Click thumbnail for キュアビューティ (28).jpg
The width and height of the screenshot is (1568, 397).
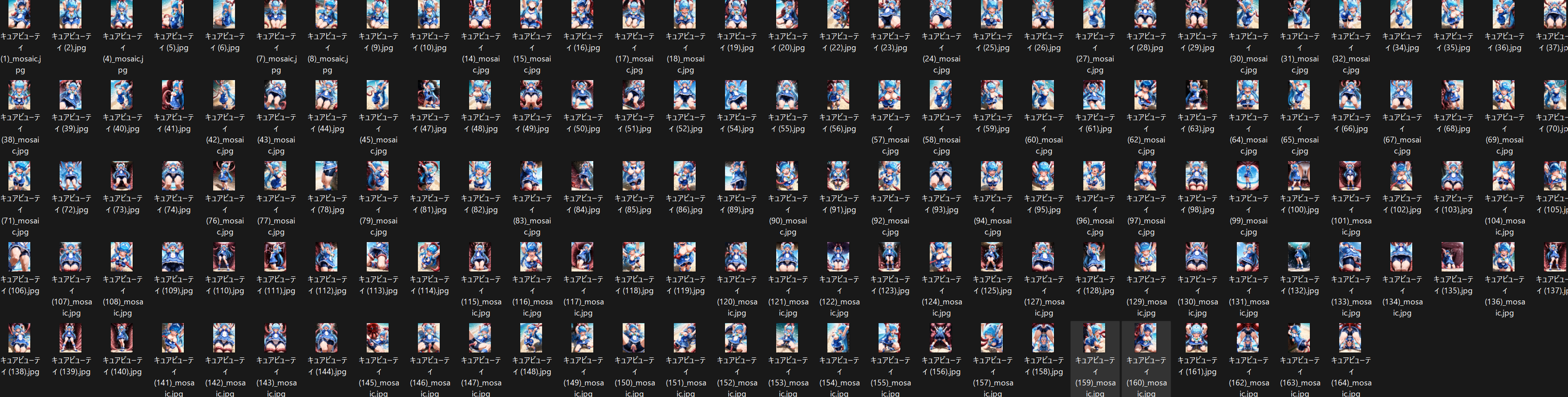point(1145,14)
